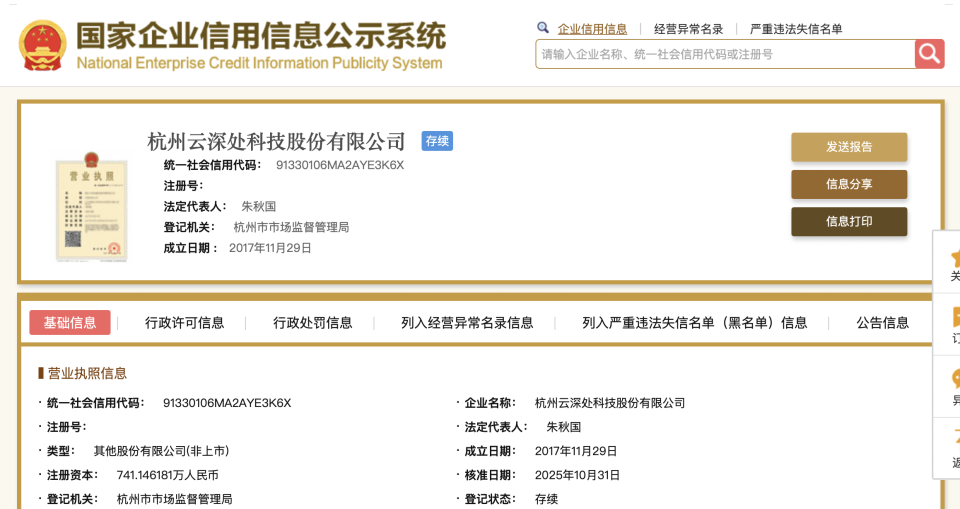The height and width of the screenshot is (509, 960).
Task: Click 法定代表人 value 朱秋国 in license info
Action: click(x=563, y=427)
